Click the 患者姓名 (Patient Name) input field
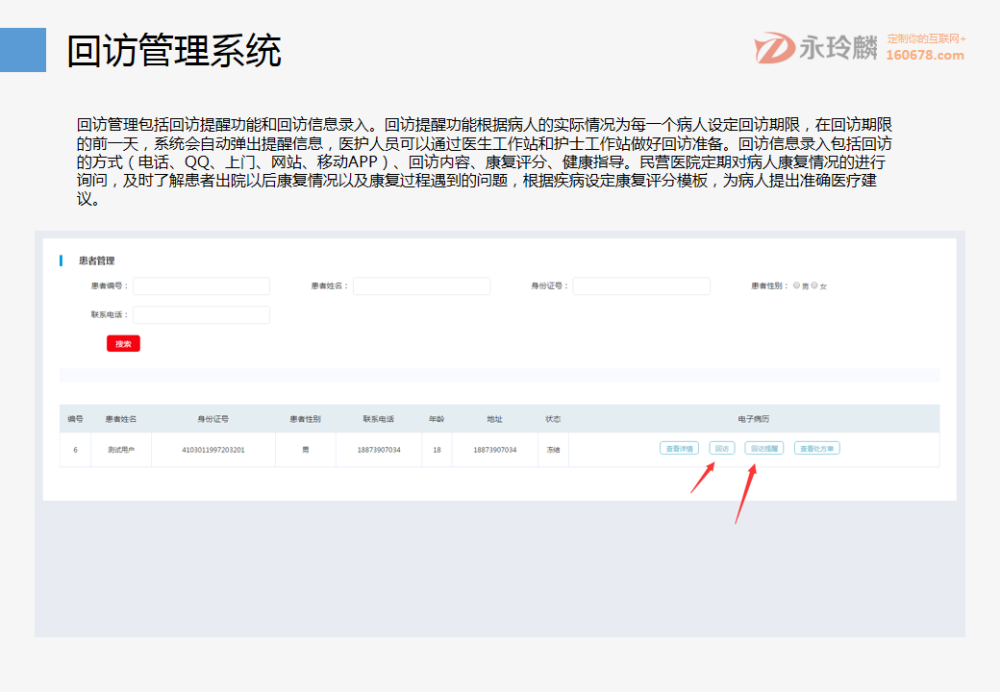Viewport: 1000px width, 692px height. (422, 285)
